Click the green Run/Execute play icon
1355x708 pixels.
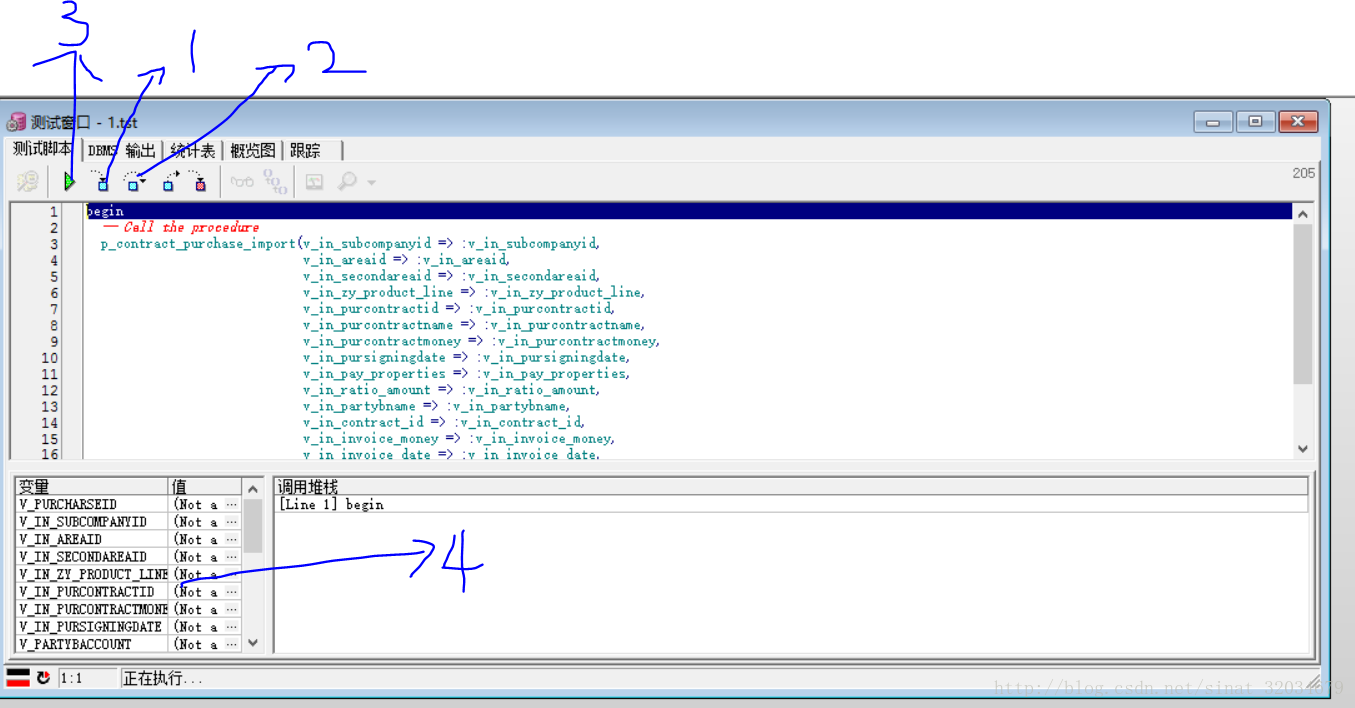tap(69, 182)
